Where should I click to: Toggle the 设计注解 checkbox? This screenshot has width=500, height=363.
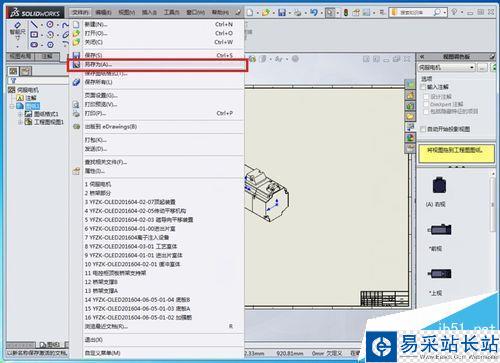click(x=426, y=96)
